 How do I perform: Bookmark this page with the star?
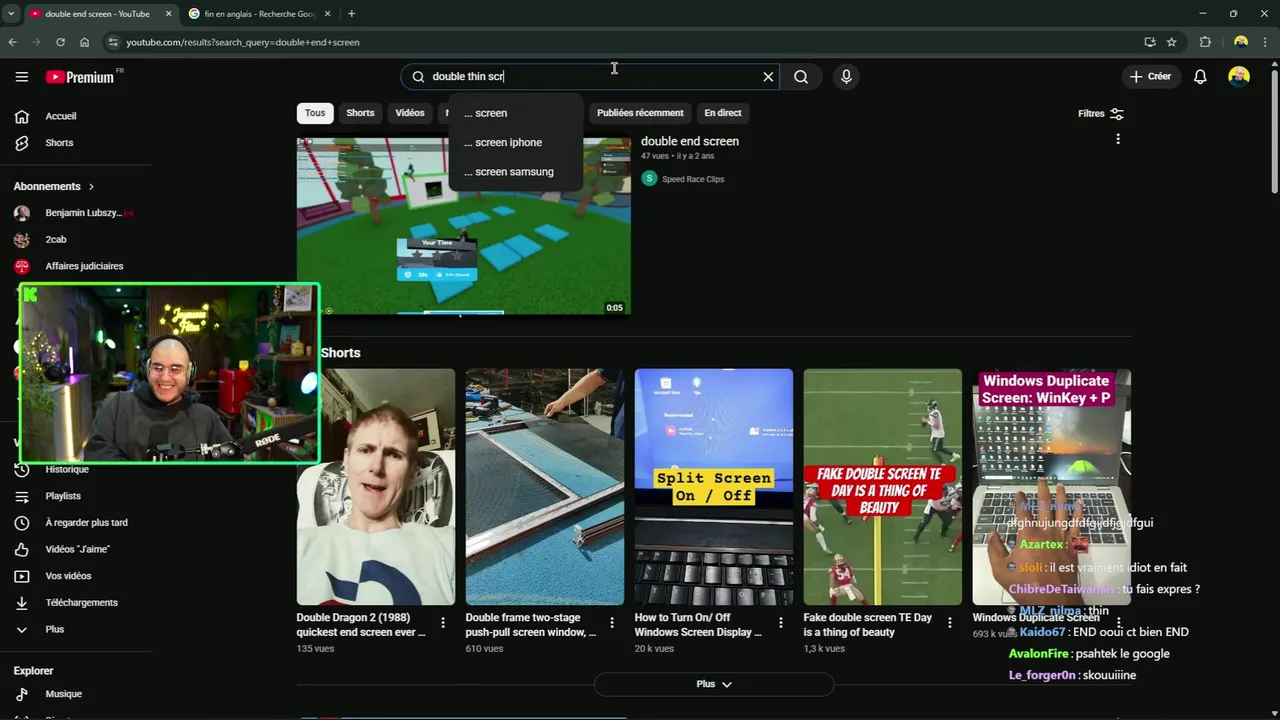click(x=1171, y=42)
